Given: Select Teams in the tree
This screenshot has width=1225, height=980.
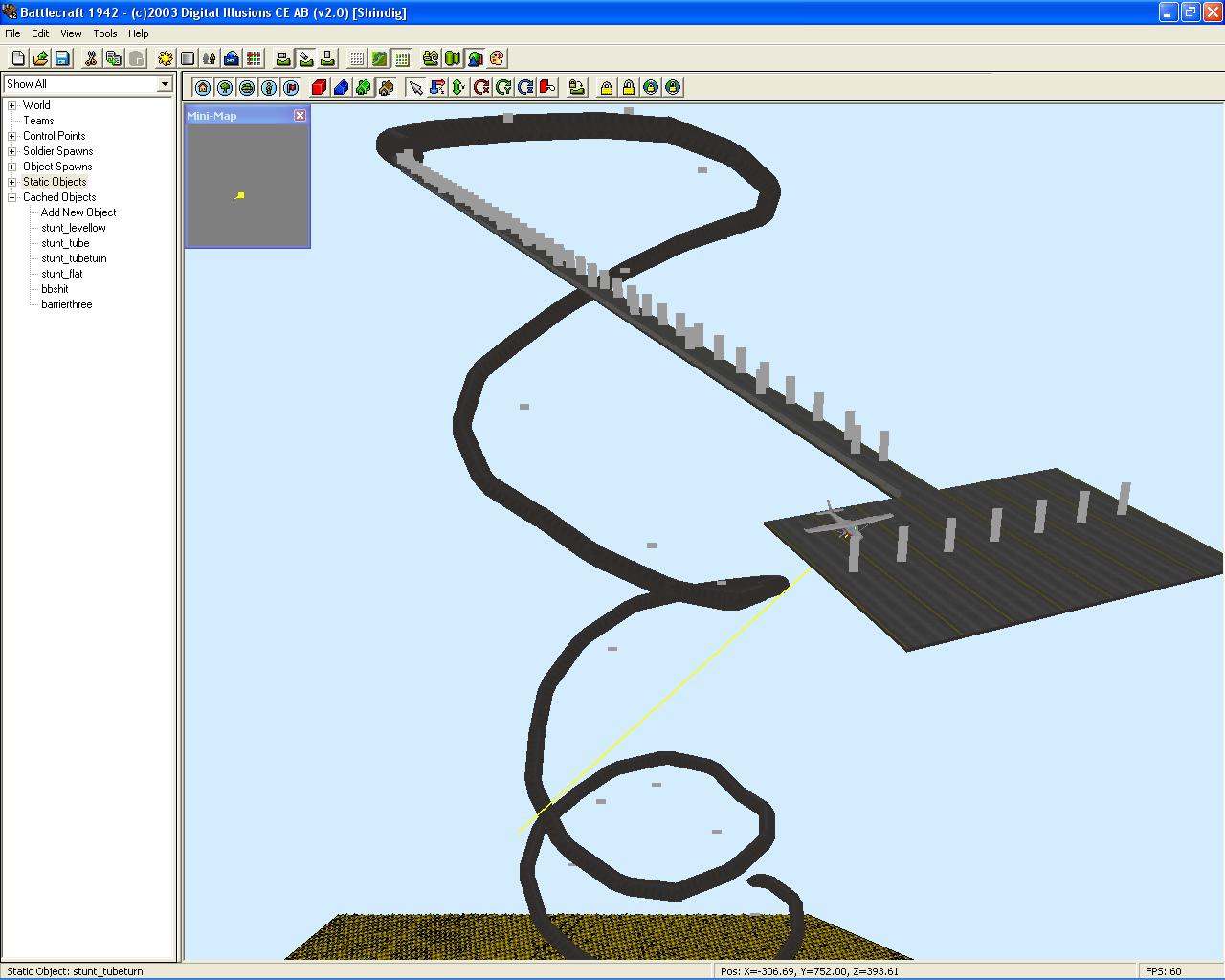Looking at the screenshot, I should [38, 121].
